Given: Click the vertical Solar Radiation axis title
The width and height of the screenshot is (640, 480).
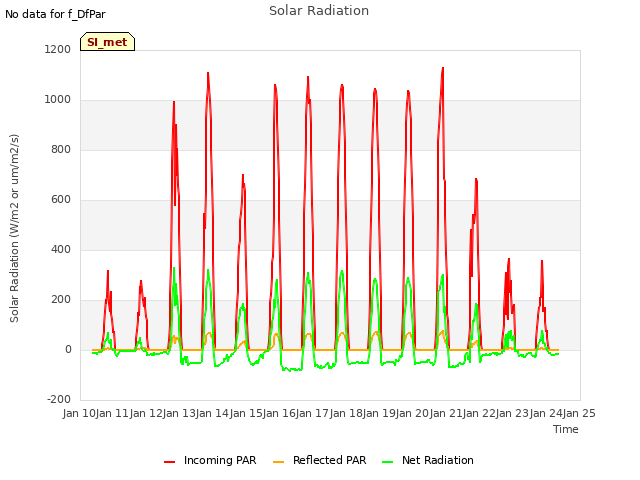Looking at the screenshot, I should (x=14, y=228).
